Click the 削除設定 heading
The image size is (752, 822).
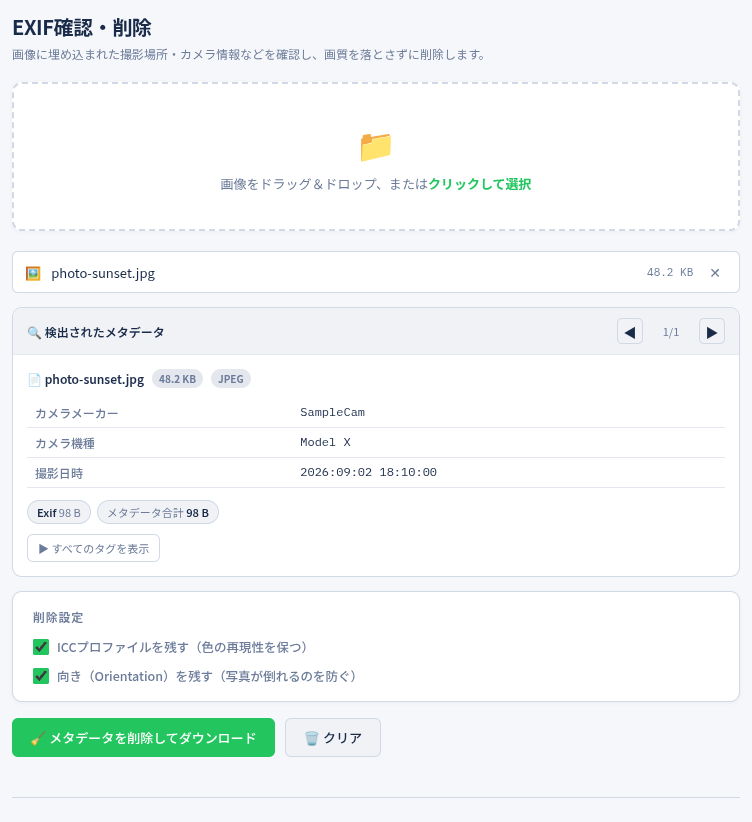coord(58,618)
